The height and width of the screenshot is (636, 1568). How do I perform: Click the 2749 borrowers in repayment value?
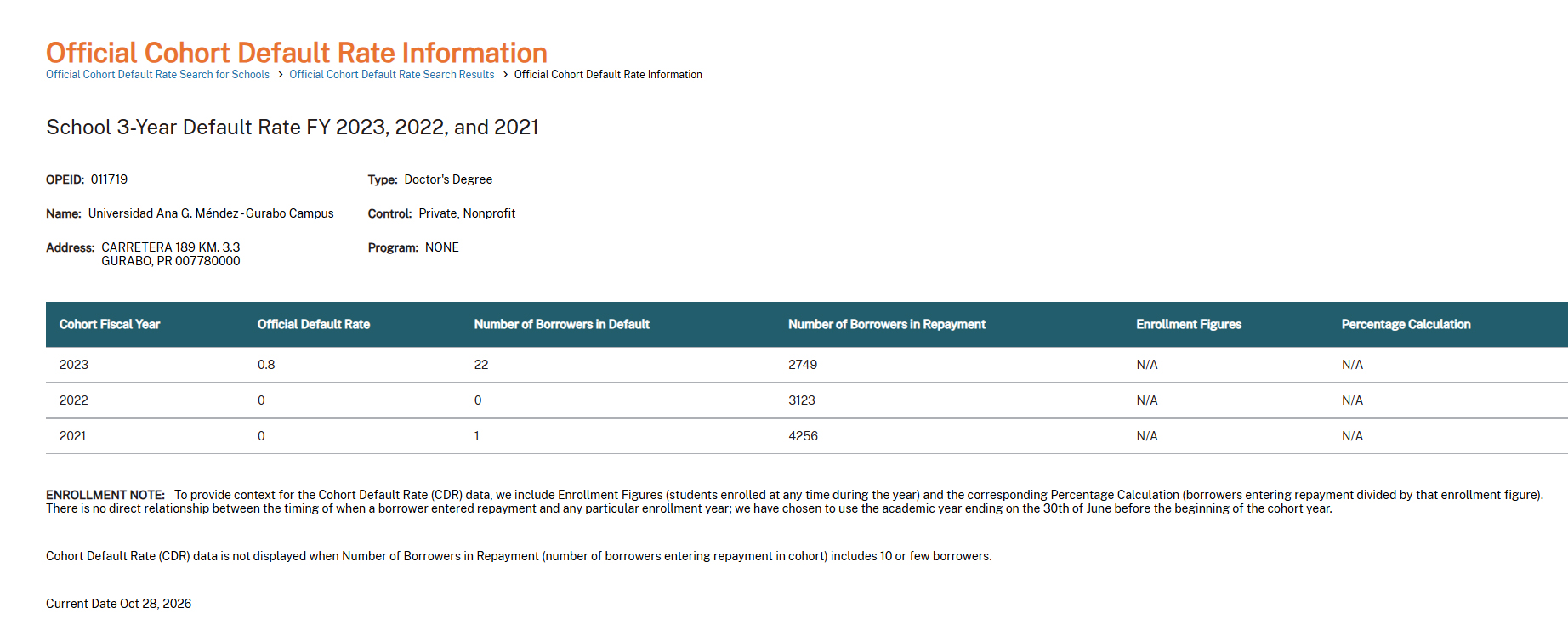(803, 365)
